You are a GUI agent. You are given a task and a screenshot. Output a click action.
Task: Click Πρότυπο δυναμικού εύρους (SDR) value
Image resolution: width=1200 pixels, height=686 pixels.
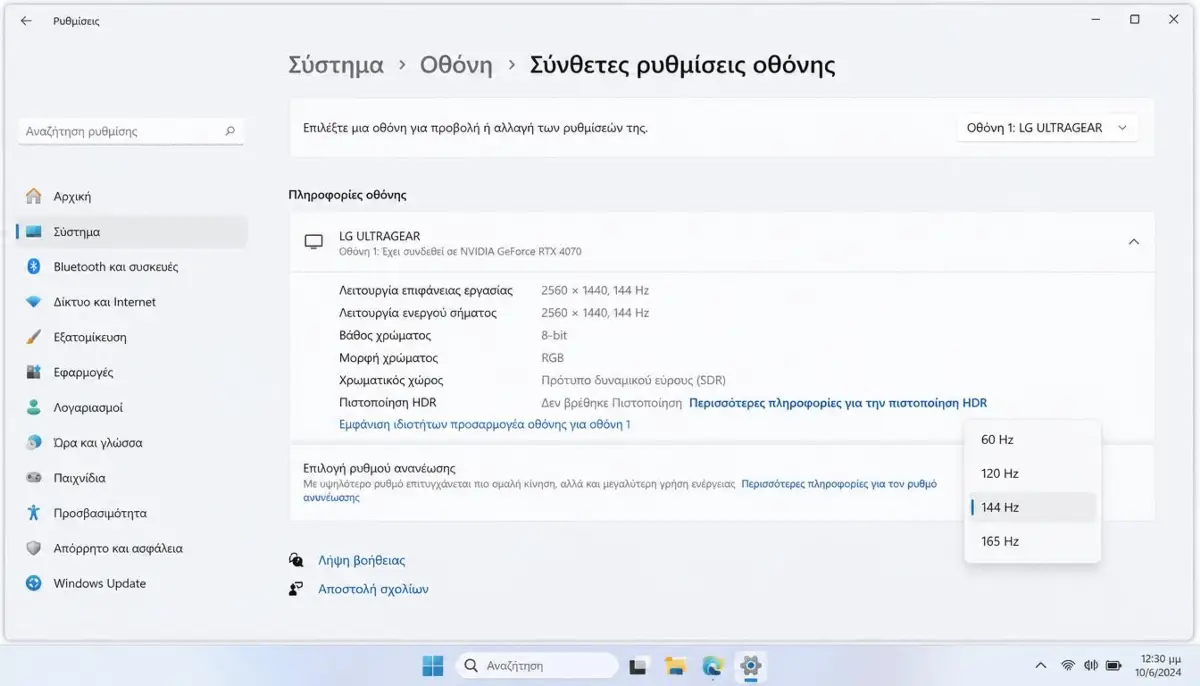click(633, 380)
